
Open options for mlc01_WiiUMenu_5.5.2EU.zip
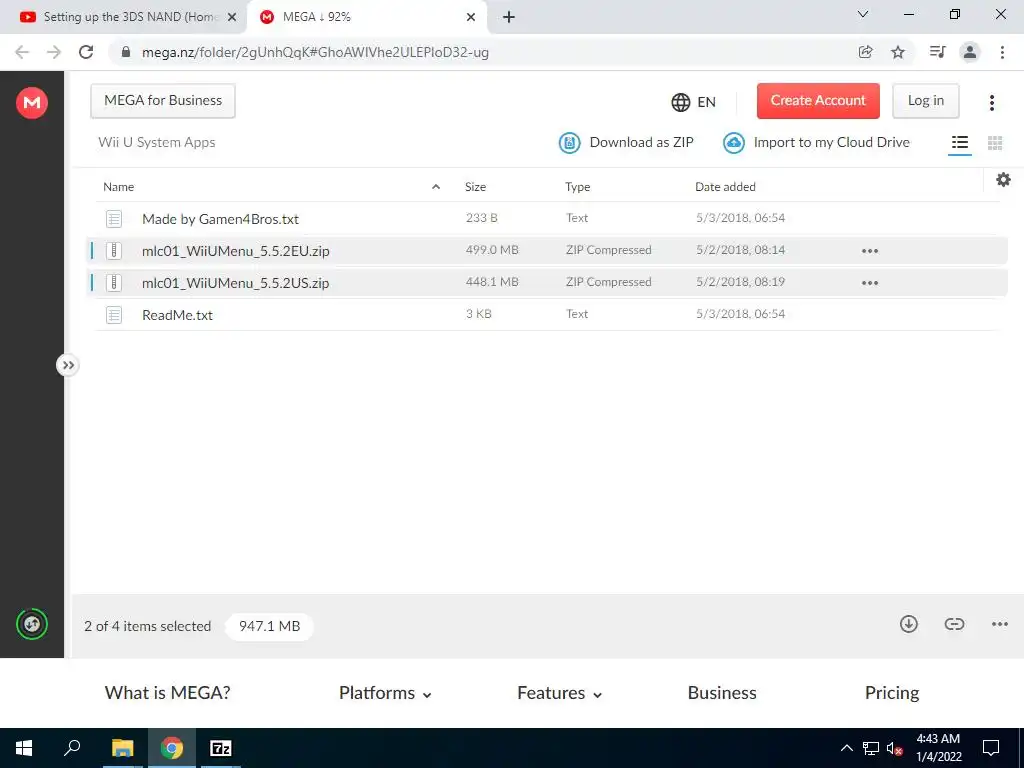point(869,251)
